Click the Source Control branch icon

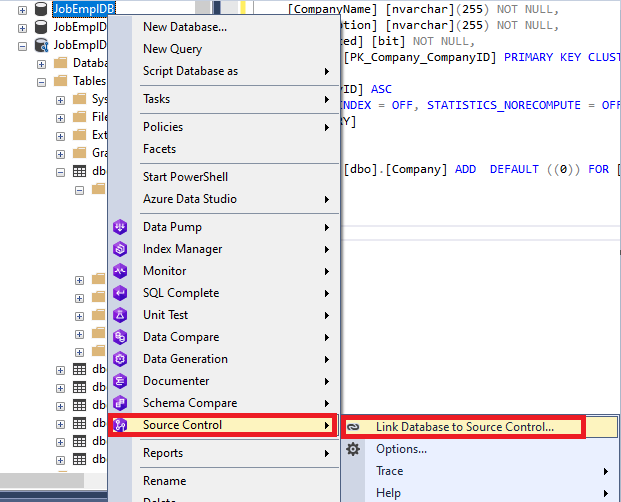tap(120, 425)
